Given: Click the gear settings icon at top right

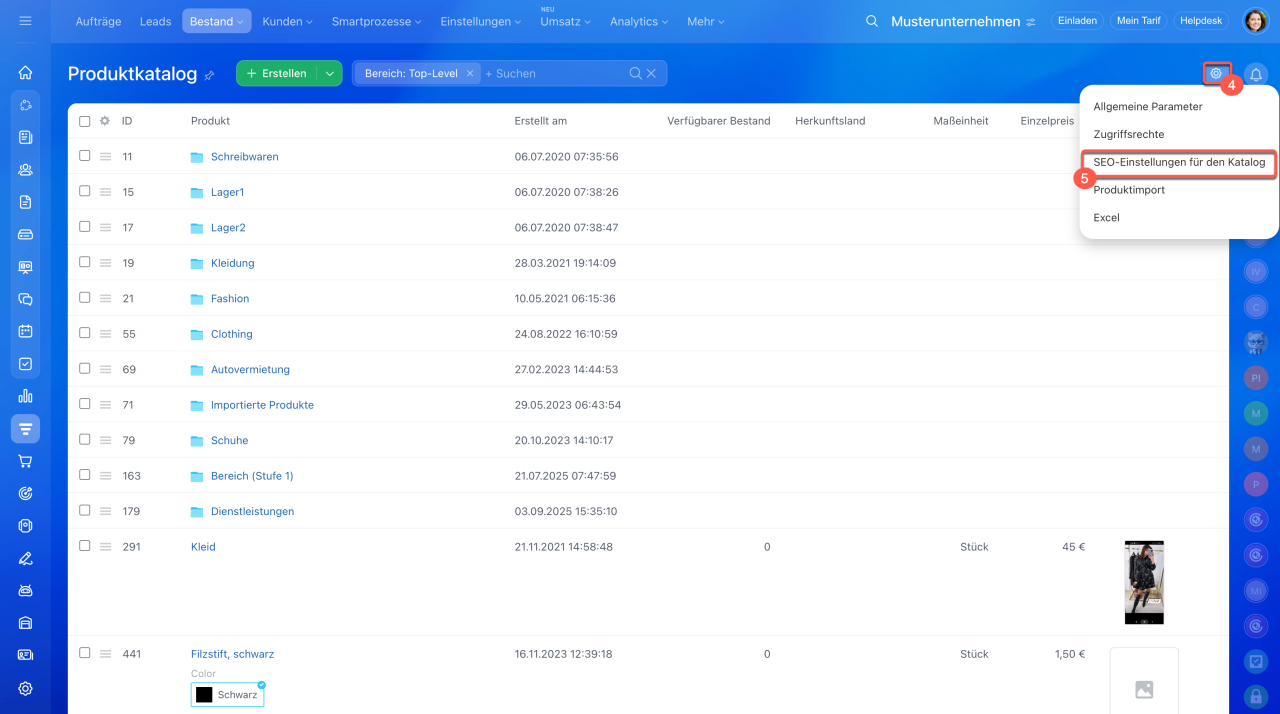Looking at the screenshot, I should point(1216,73).
